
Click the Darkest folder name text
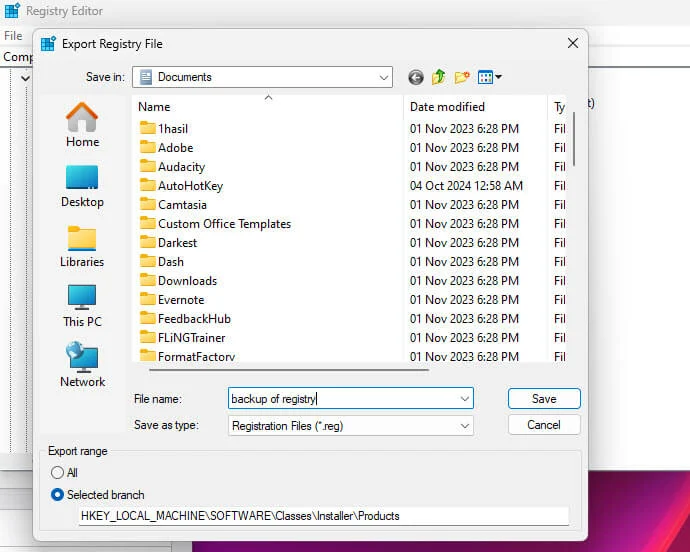pyautogui.click(x=177, y=243)
